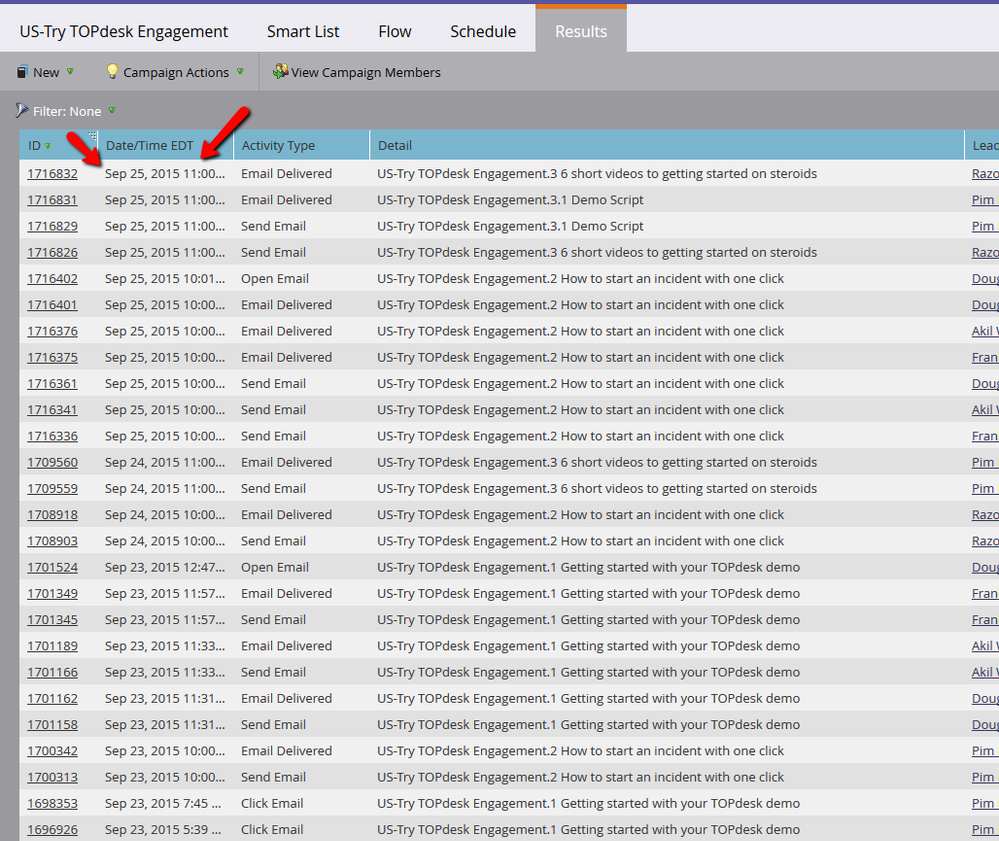Open activity ID 1701524
999x841 pixels.
coord(52,567)
